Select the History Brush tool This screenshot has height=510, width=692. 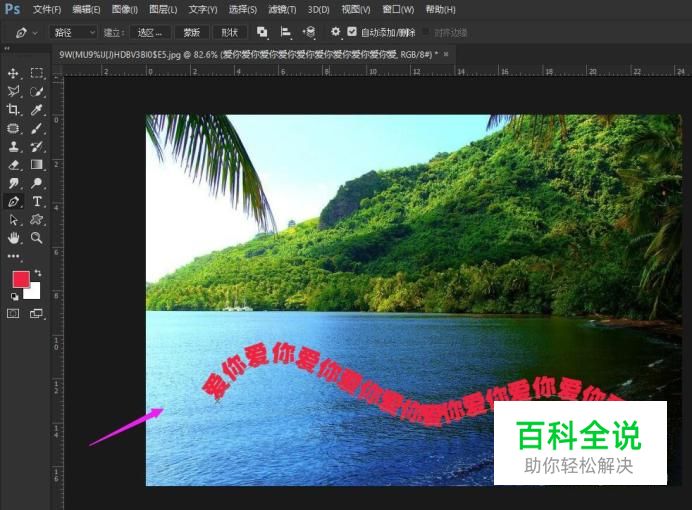pos(37,146)
